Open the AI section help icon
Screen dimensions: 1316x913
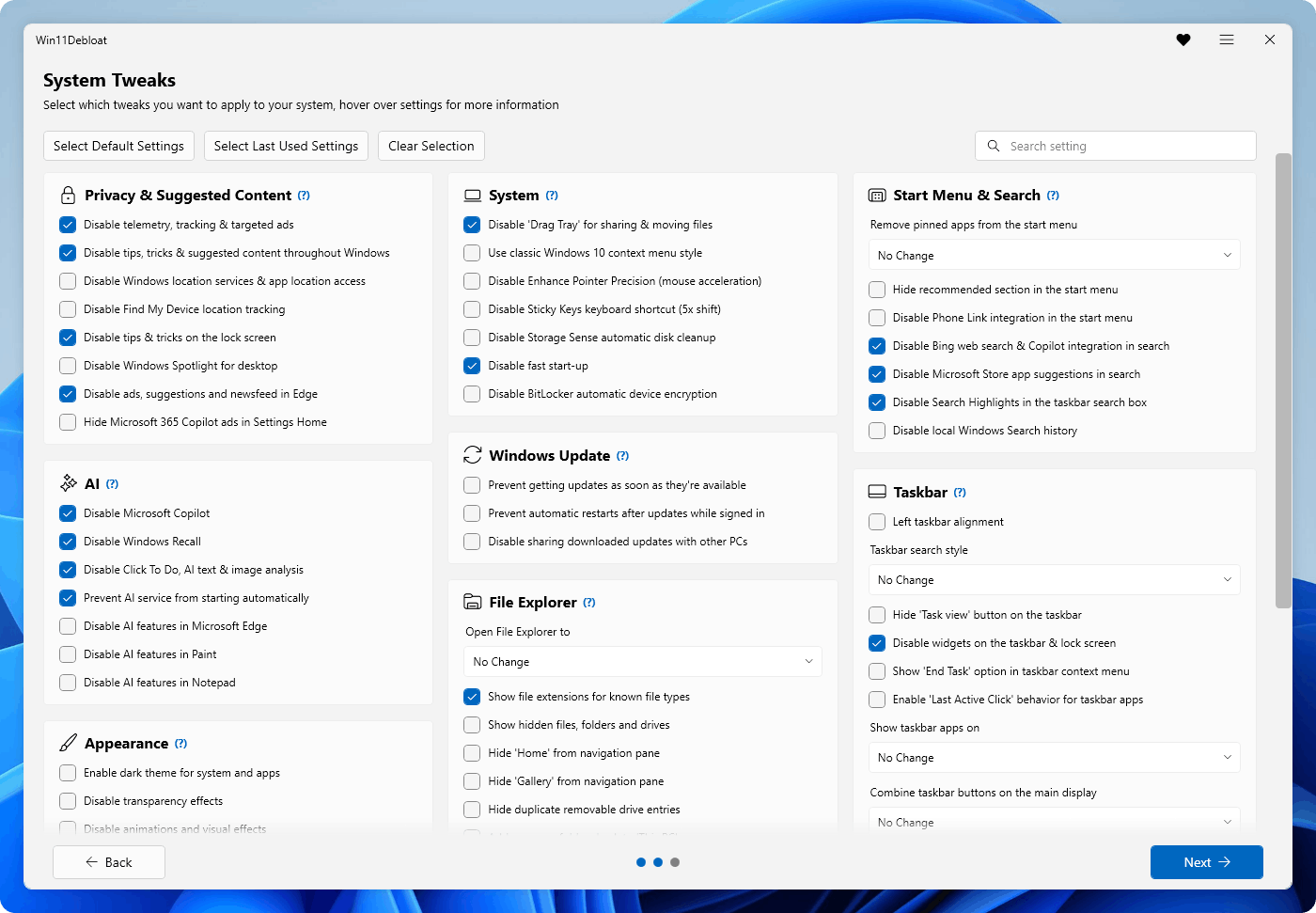113,483
